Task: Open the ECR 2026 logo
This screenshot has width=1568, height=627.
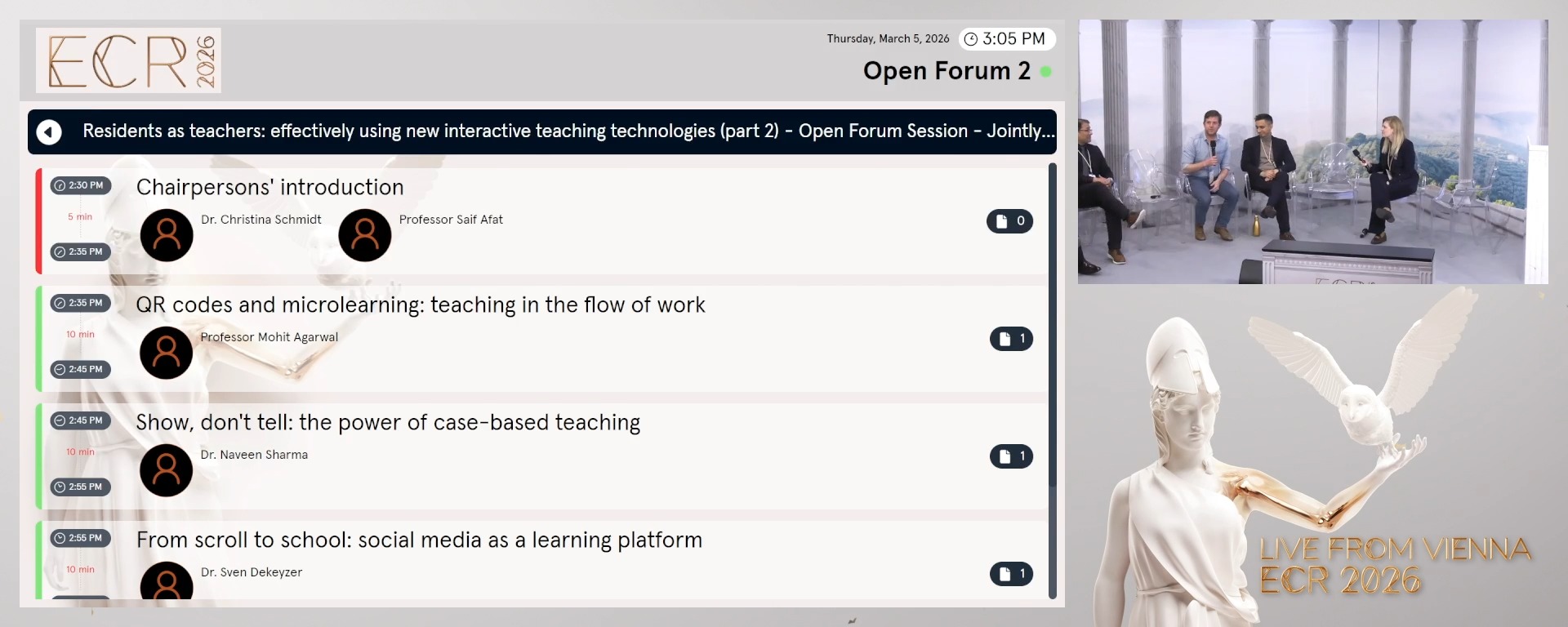Action: point(128,60)
